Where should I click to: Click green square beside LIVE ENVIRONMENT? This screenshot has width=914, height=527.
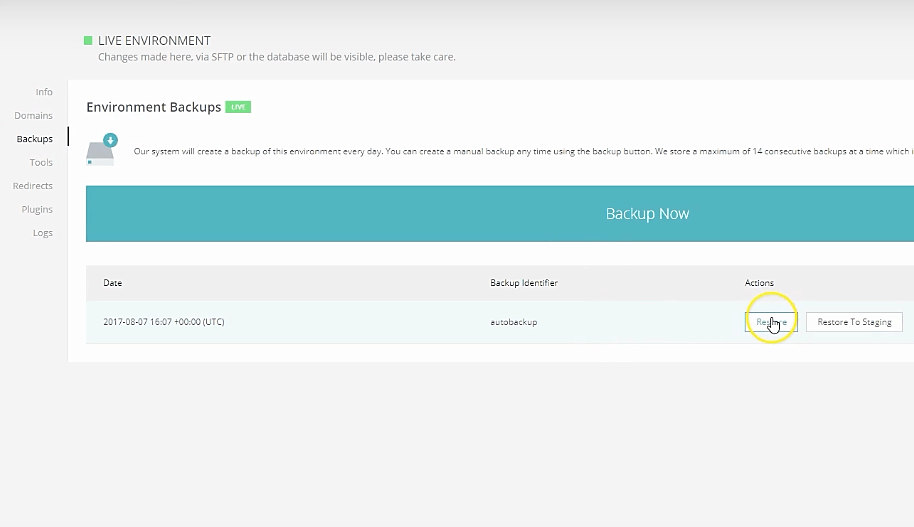88,40
